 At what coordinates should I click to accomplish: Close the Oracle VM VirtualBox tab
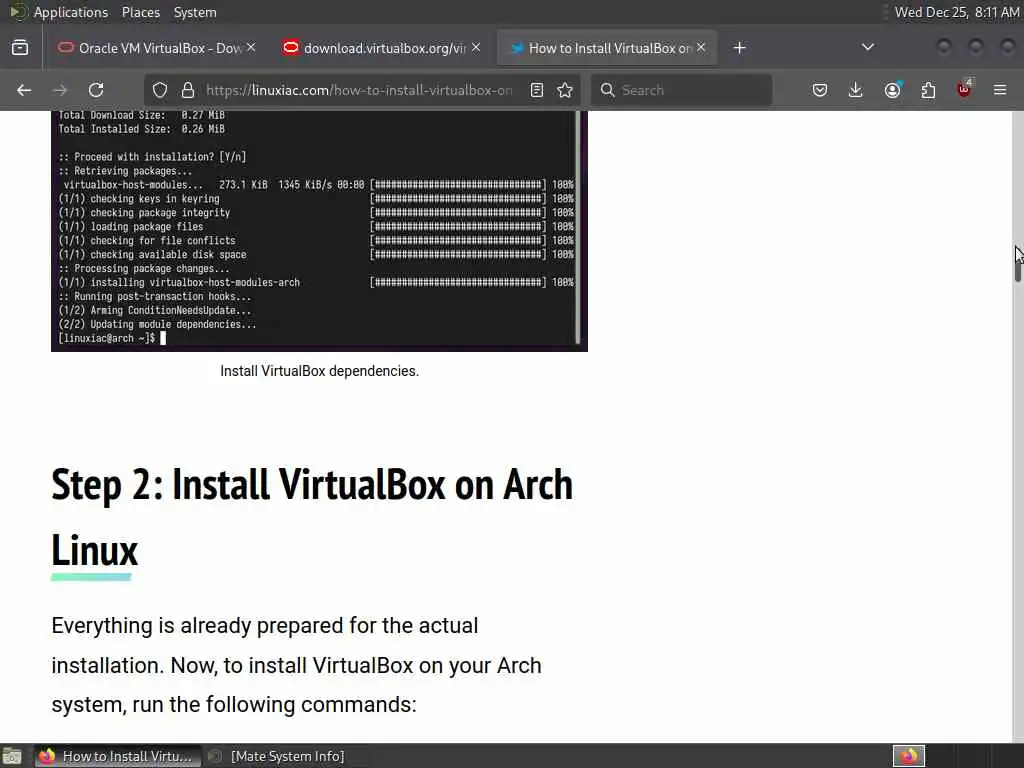coord(251,47)
